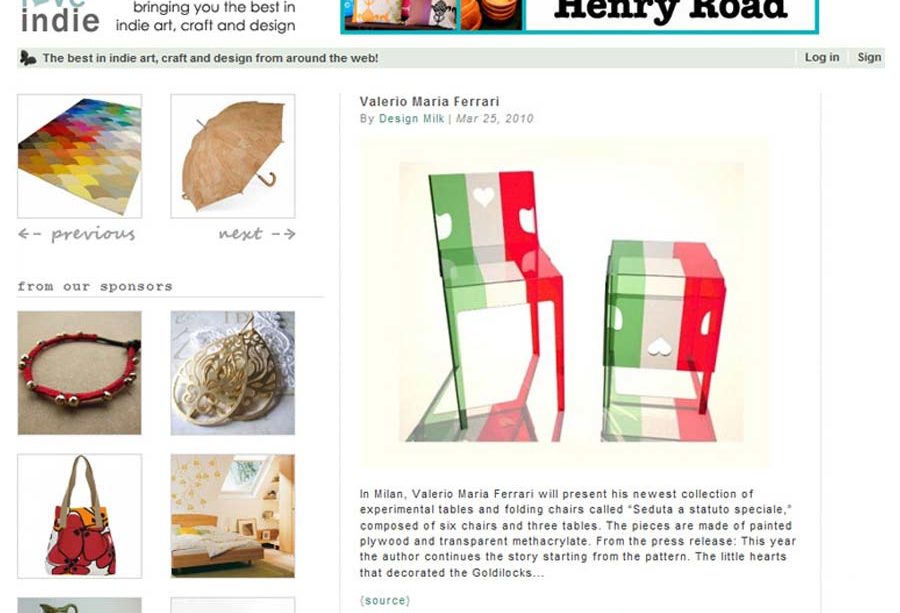
Task: Go to the previous post arrow
Action: click(x=77, y=234)
